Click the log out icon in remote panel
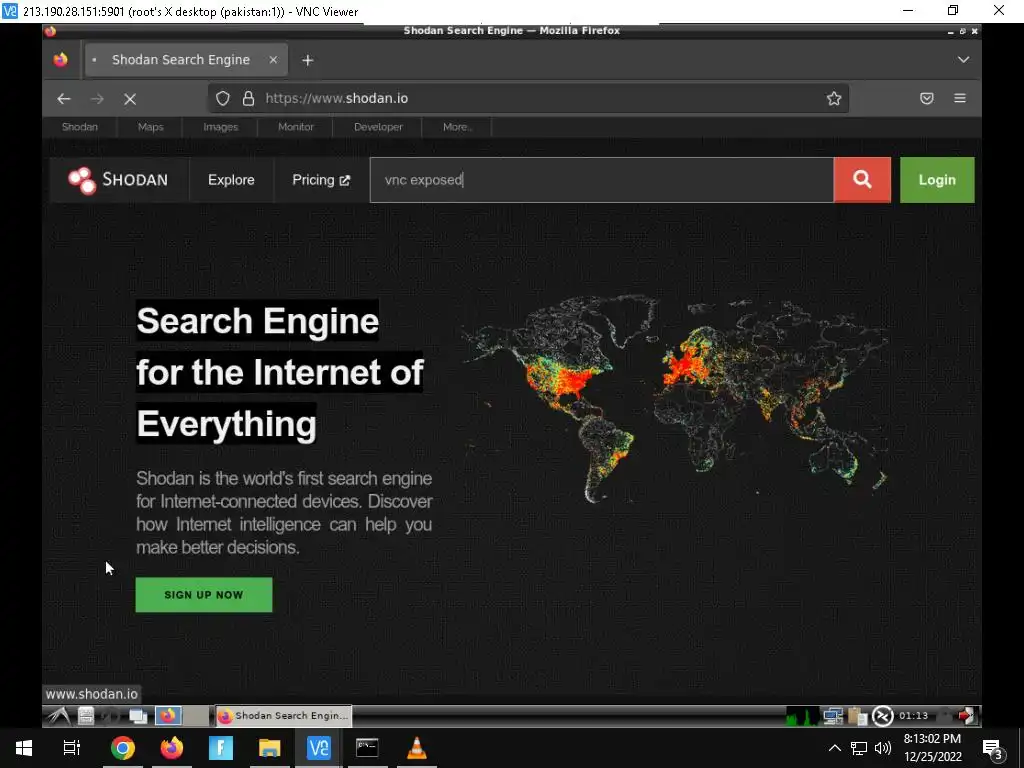Screen dimensions: 1024x768 click(967, 716)
